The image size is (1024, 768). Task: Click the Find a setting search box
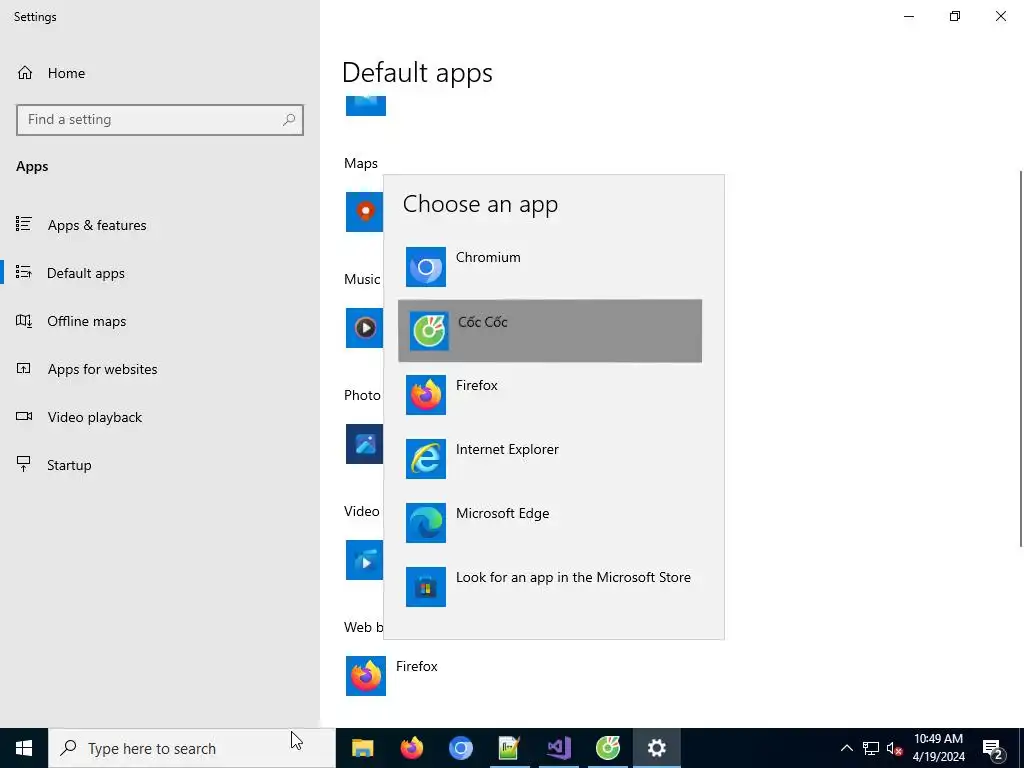[160, 120]
